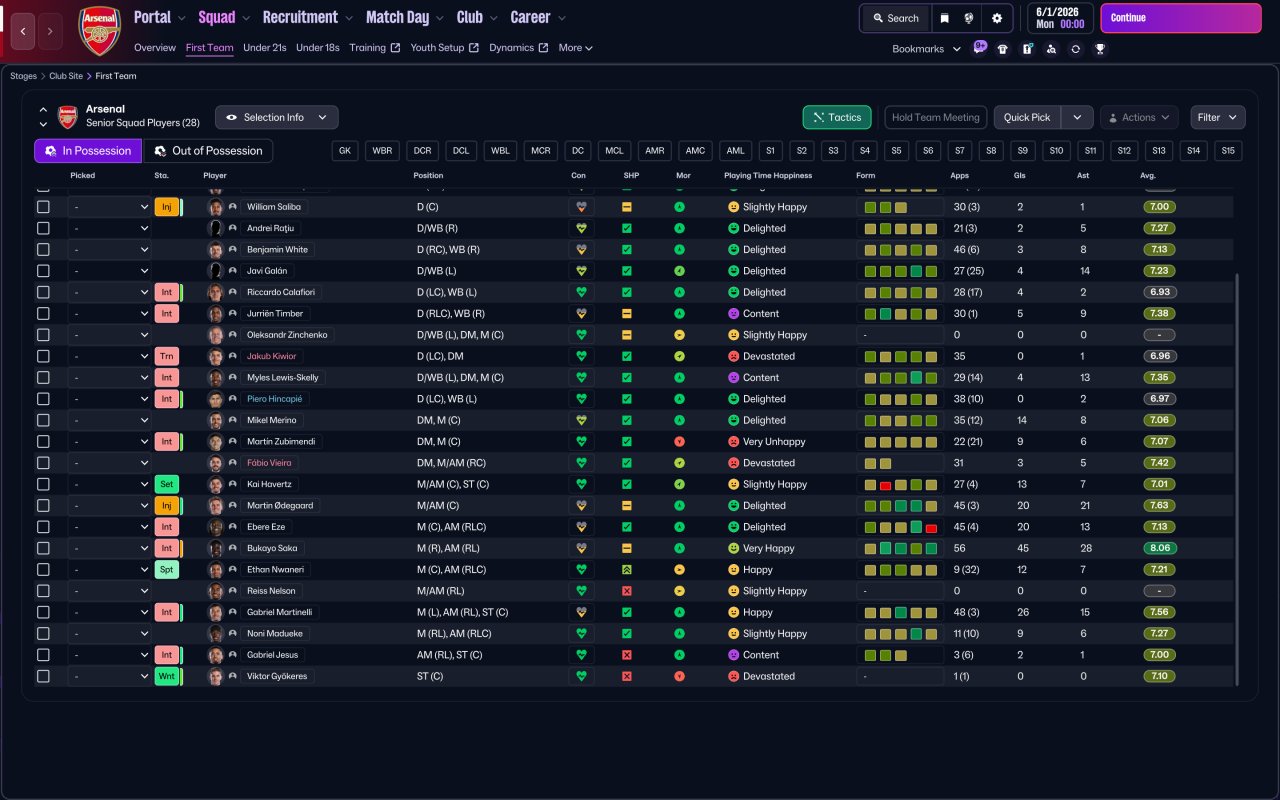Click Fábio Vieira's player portrait

click(215, 463)
